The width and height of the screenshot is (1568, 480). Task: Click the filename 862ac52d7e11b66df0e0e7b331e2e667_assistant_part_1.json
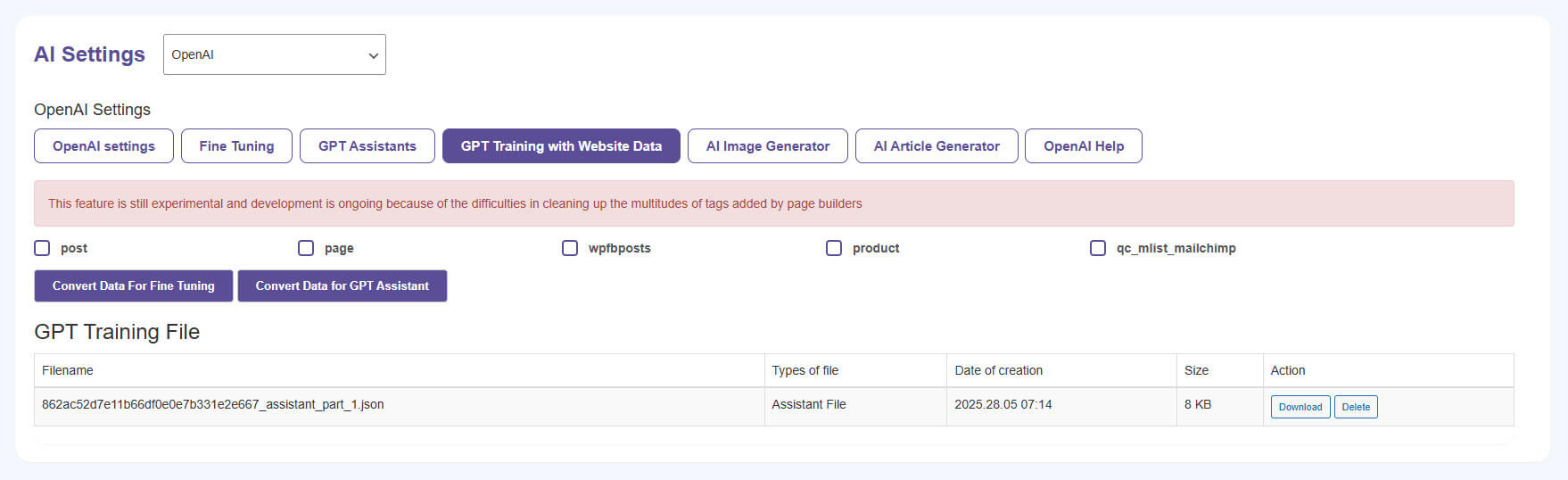point(213,404)
